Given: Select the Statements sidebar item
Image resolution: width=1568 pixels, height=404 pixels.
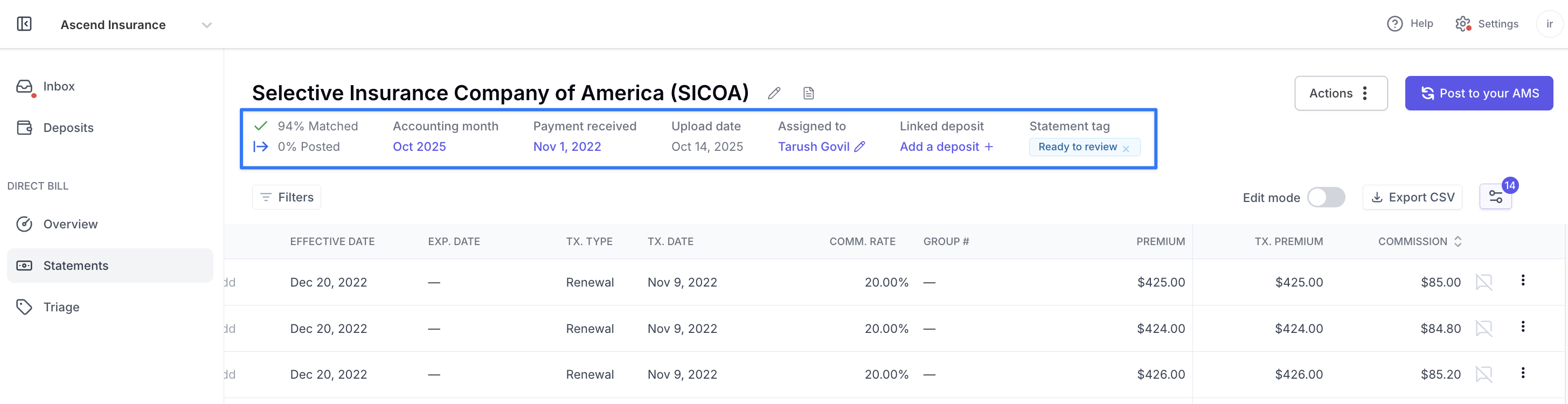Looking at the screenshot, I should [109, 265].
